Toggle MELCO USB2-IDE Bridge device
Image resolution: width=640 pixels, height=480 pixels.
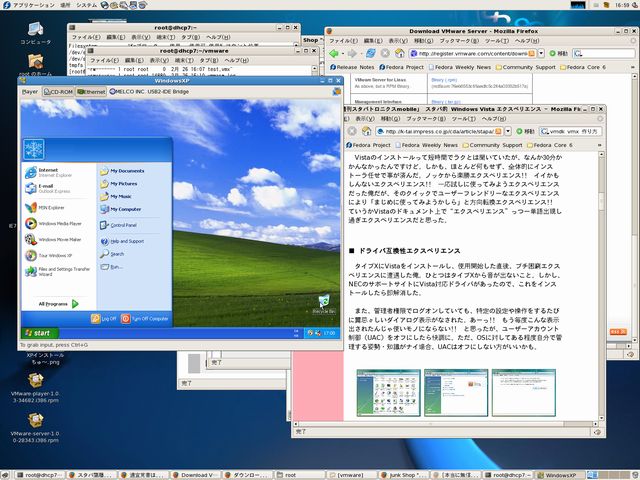click(x=149, y=92)
